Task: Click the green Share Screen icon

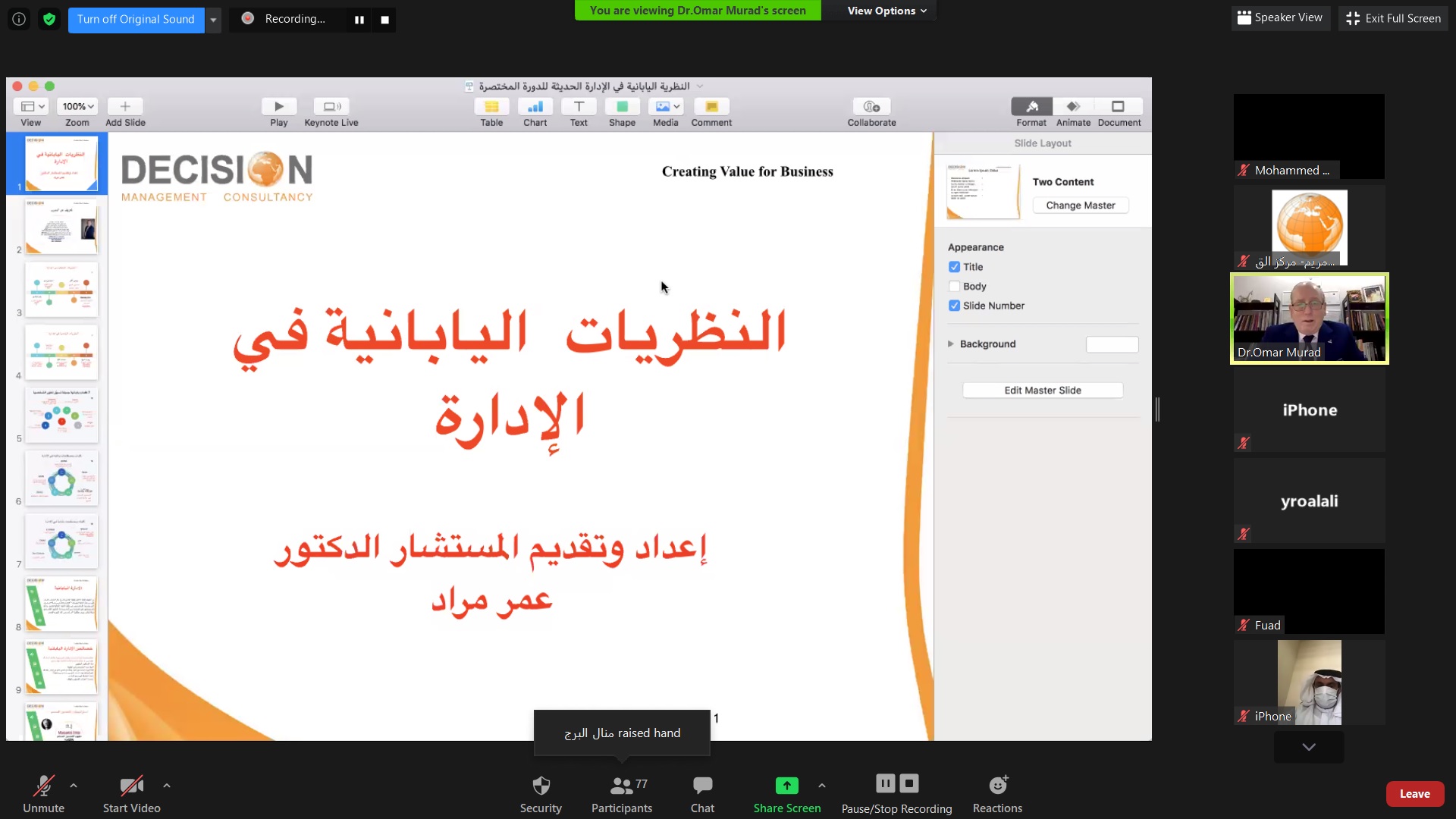Action: [x=786, y=786]
